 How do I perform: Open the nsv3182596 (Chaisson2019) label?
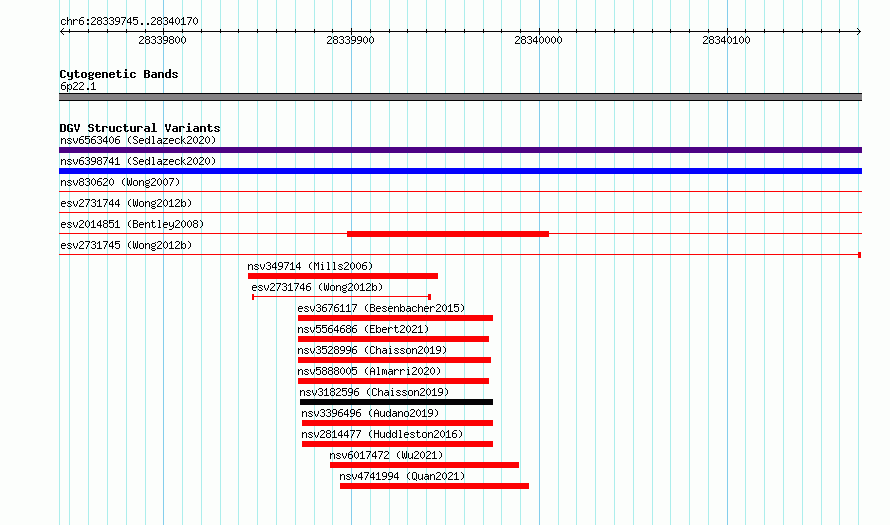point(374,392)
